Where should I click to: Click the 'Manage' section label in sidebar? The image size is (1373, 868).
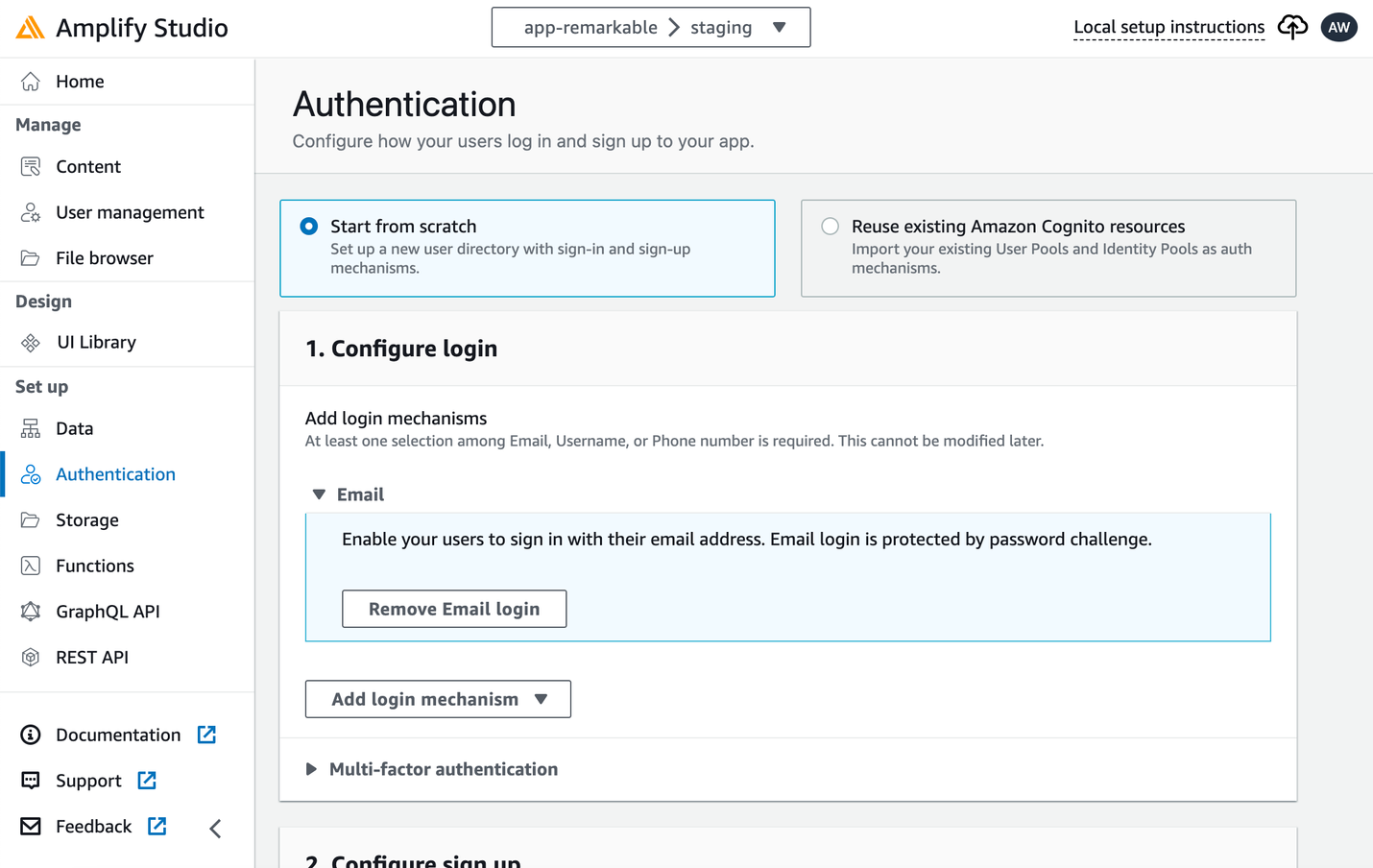[x=48, y=125]
